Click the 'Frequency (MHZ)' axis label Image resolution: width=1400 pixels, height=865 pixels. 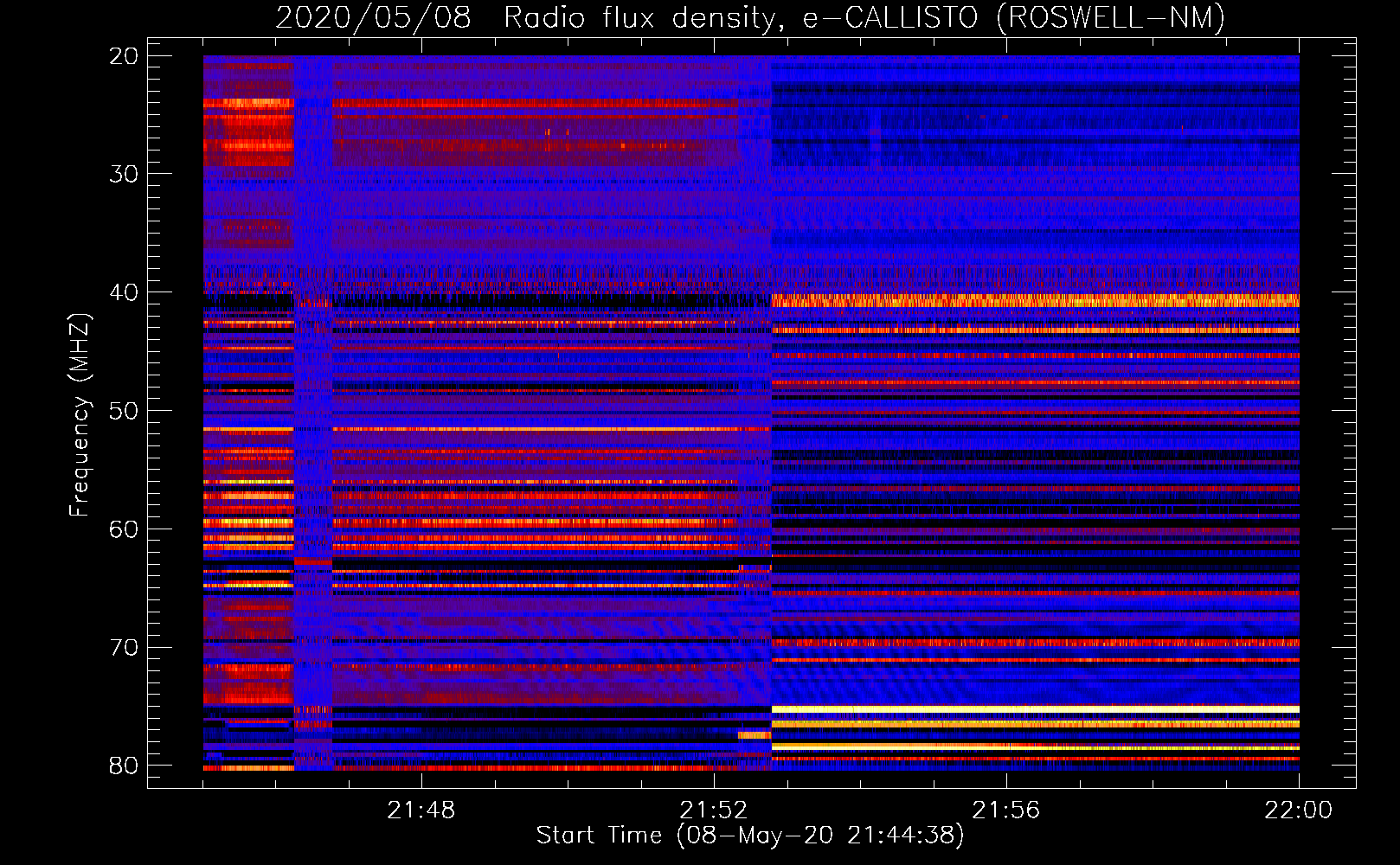tap(80, 415)
